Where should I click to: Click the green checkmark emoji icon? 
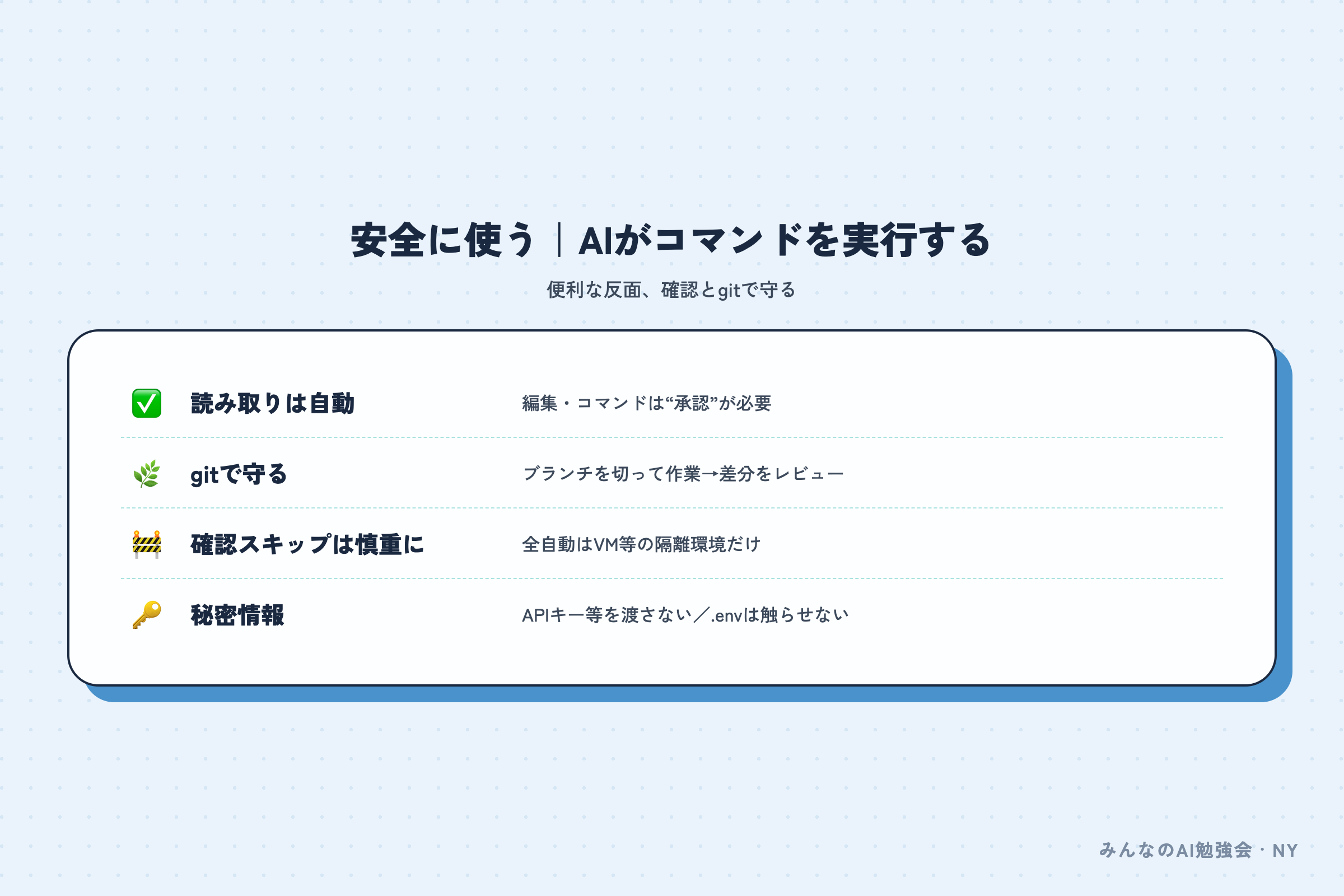click(146, 403)
